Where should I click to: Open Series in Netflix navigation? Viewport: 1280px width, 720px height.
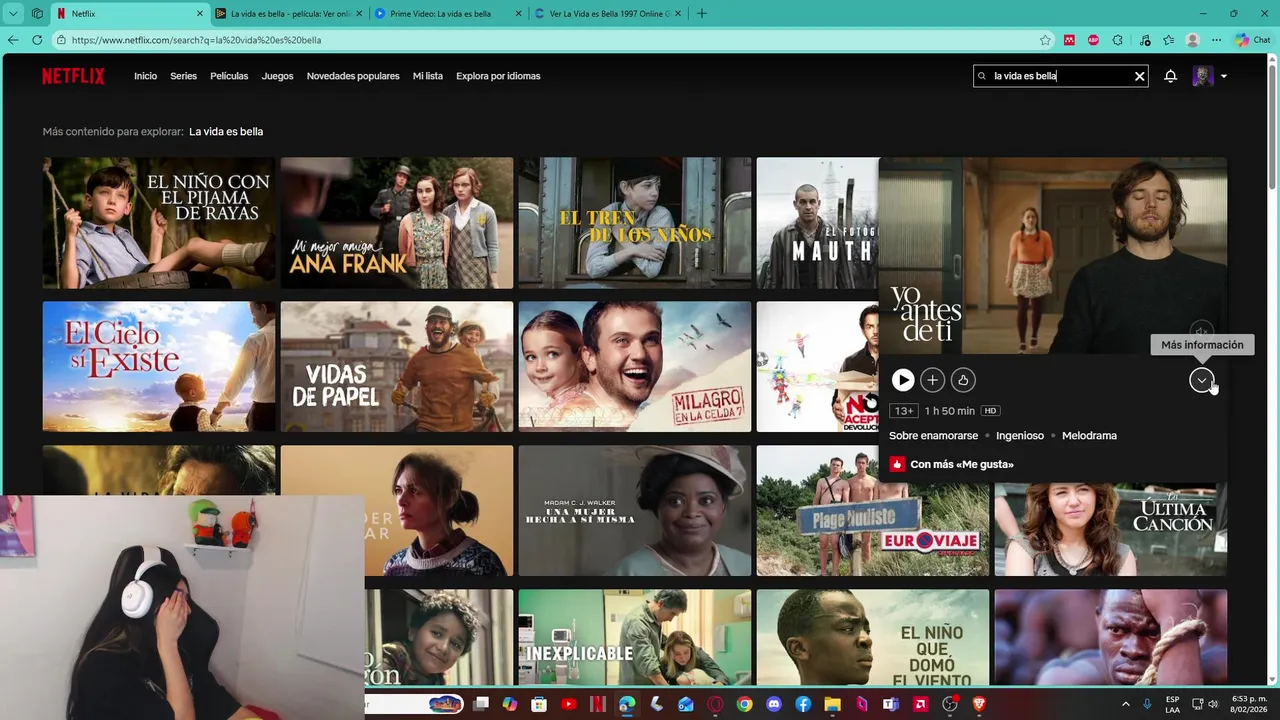point(183,76)
